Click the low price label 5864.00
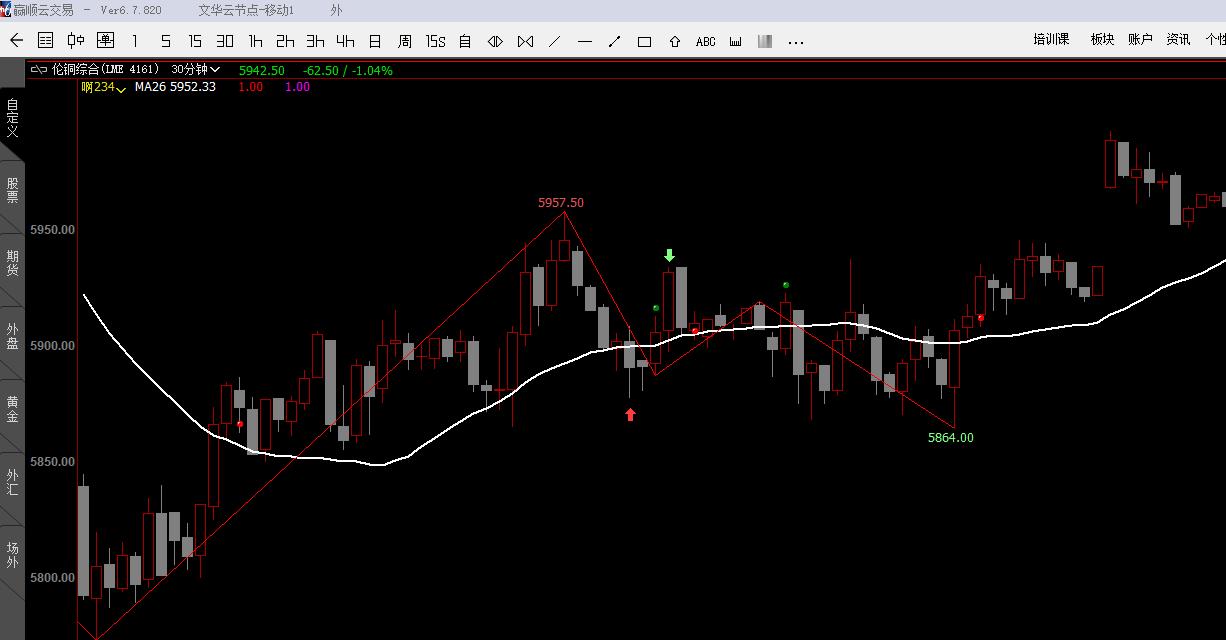The width and height of the screenshot is (1226, 640). click(x=950, y=438)
